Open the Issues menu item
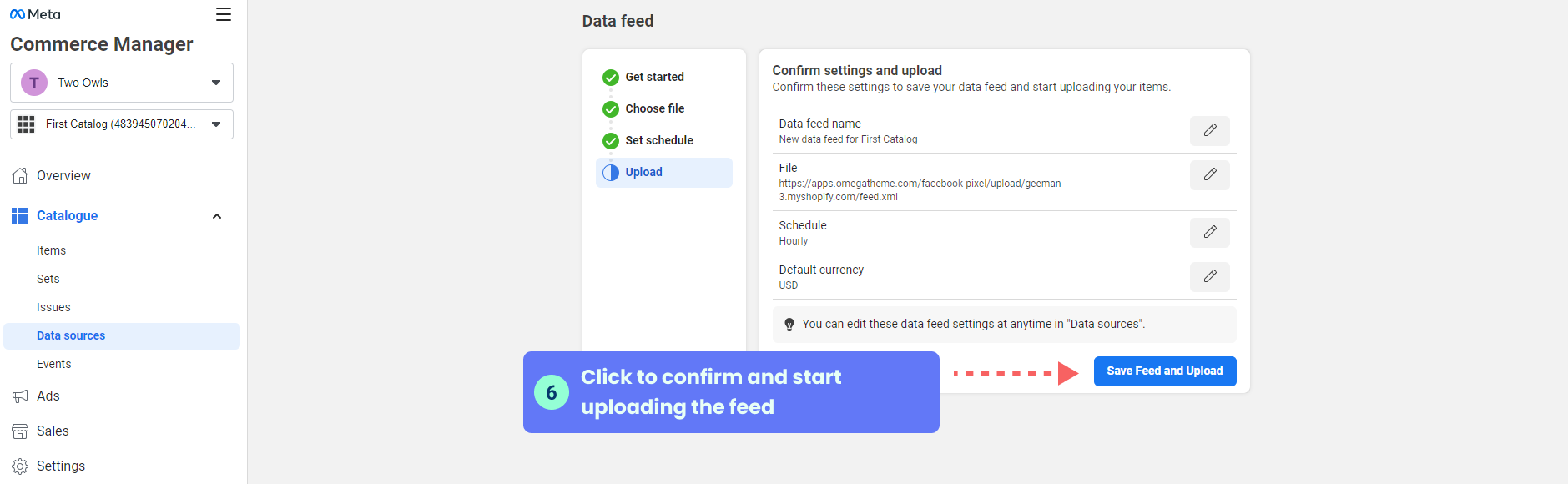The image size is (1568, 484). pos(53,307)
